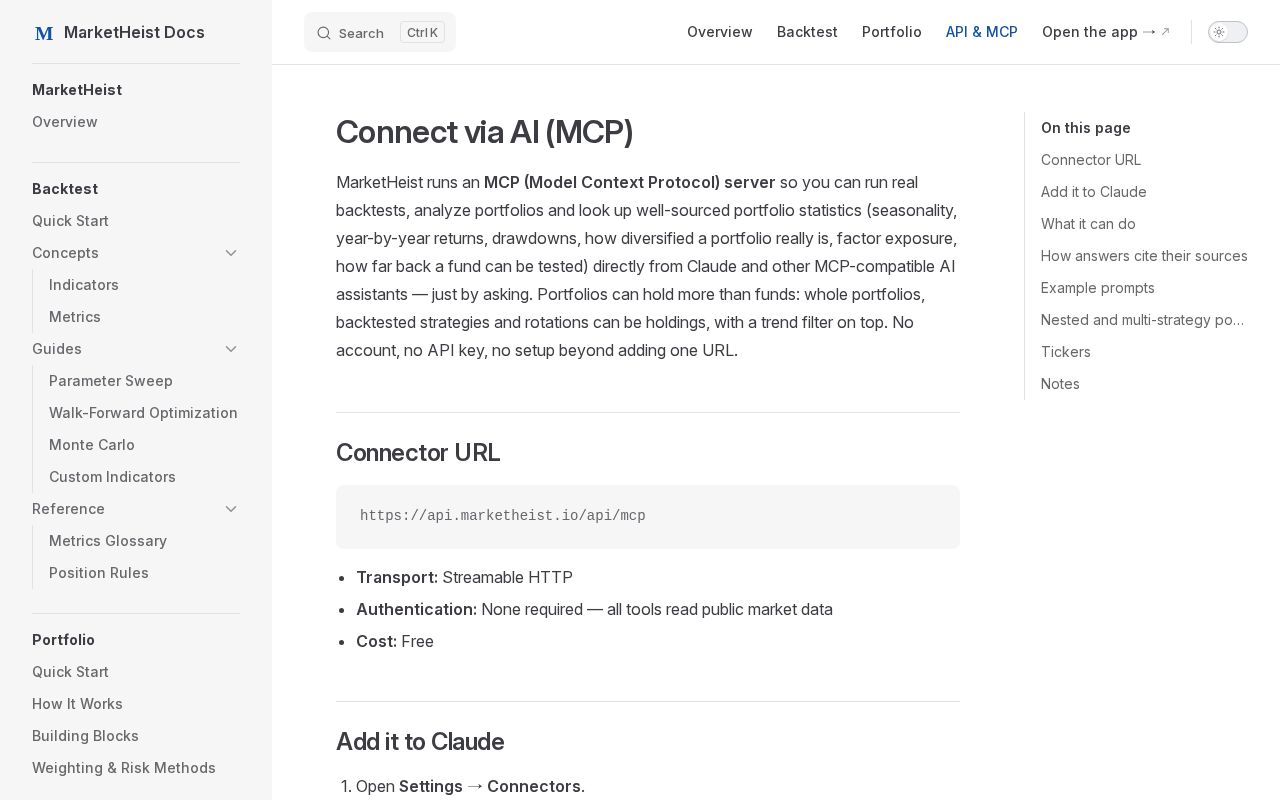Open the Walk-Forward Optimization guide

click(x=143, y=413)
